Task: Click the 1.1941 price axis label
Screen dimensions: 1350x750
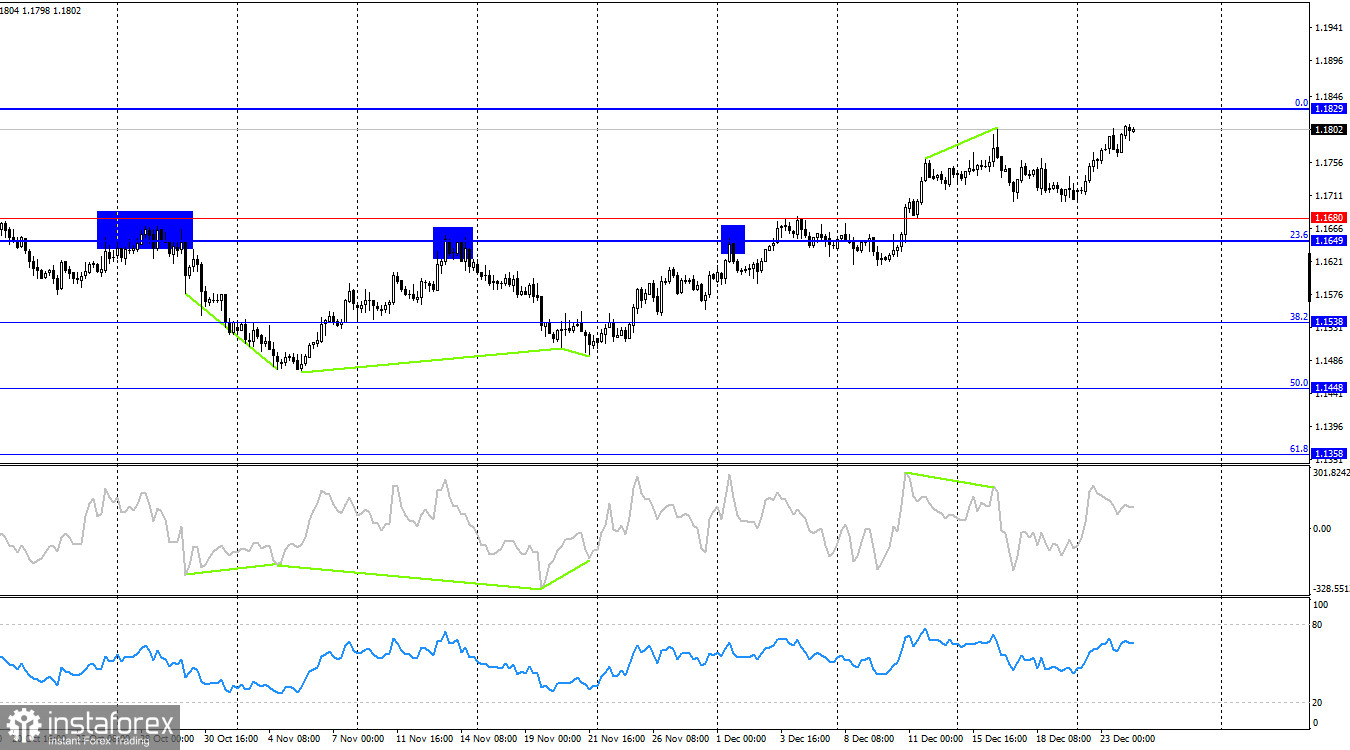Action: [x=1328, y=27]
